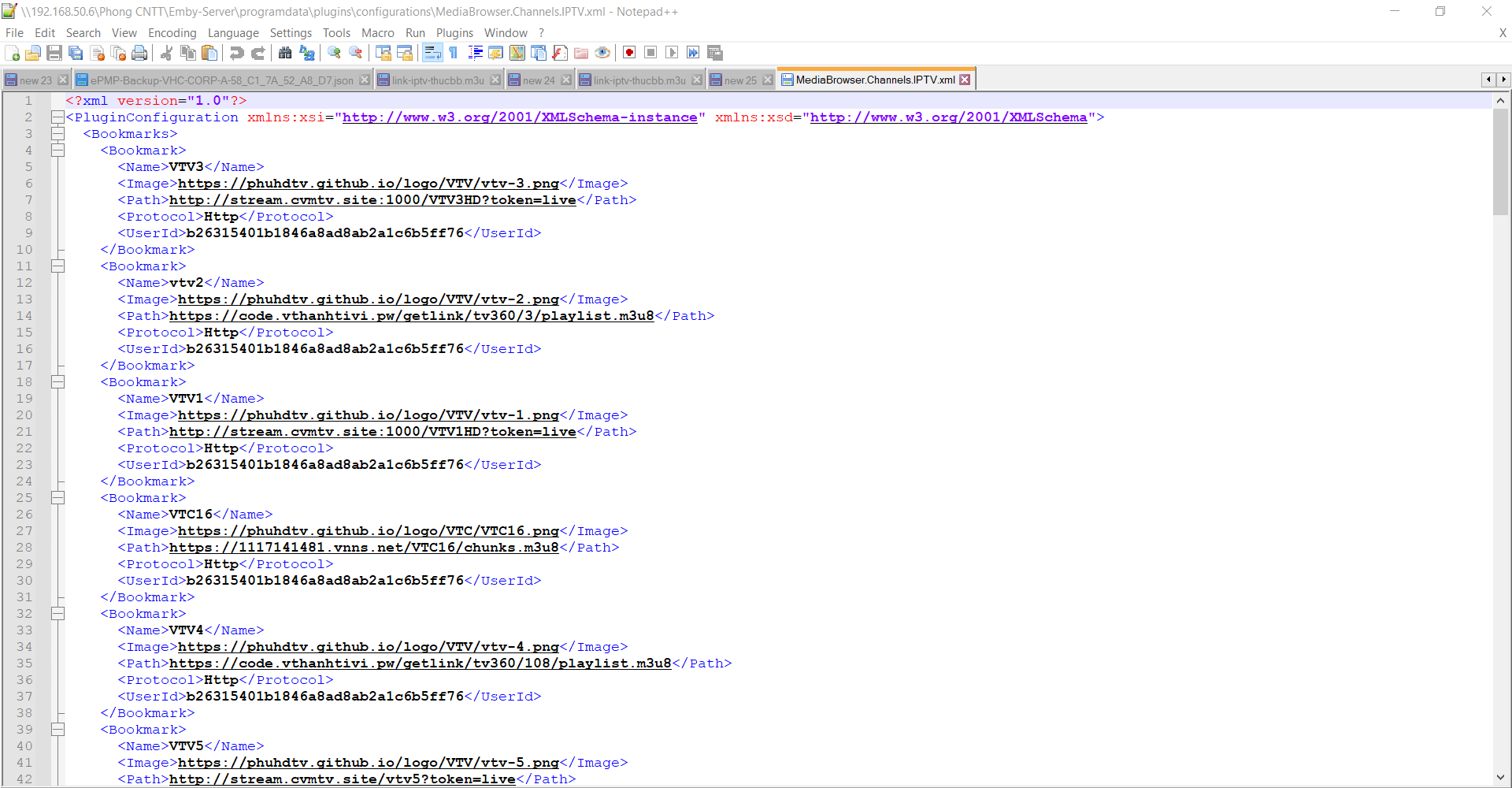This screenshot has height=788, width=1512.
Task: Switch to the new 25 tab
Action: tap(740, 80)
